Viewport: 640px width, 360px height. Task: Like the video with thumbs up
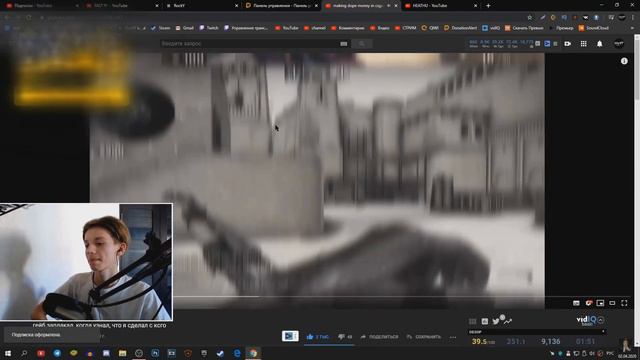[x=317, y=337]
